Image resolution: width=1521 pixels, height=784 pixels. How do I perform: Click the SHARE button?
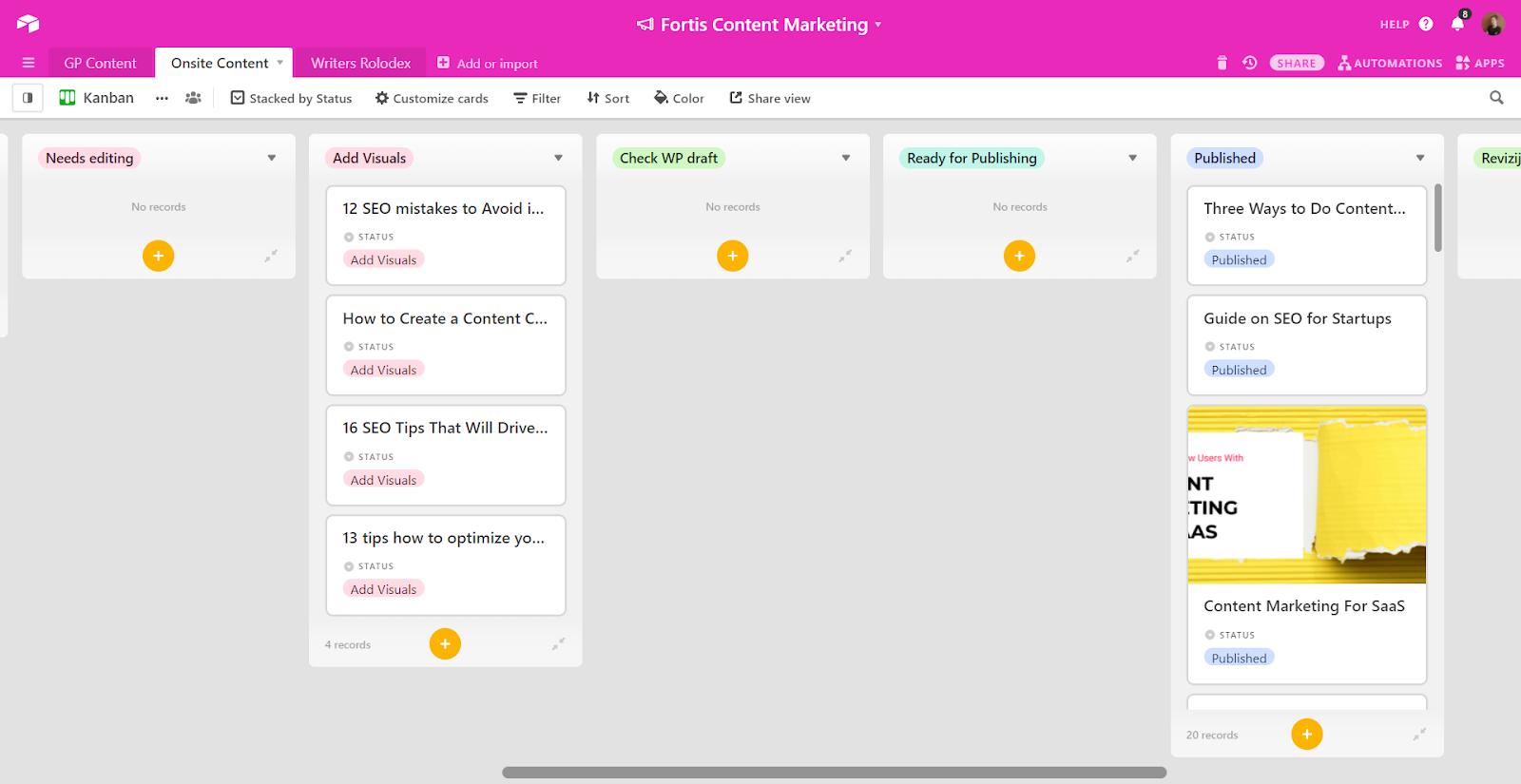[x=1297, y=64]
